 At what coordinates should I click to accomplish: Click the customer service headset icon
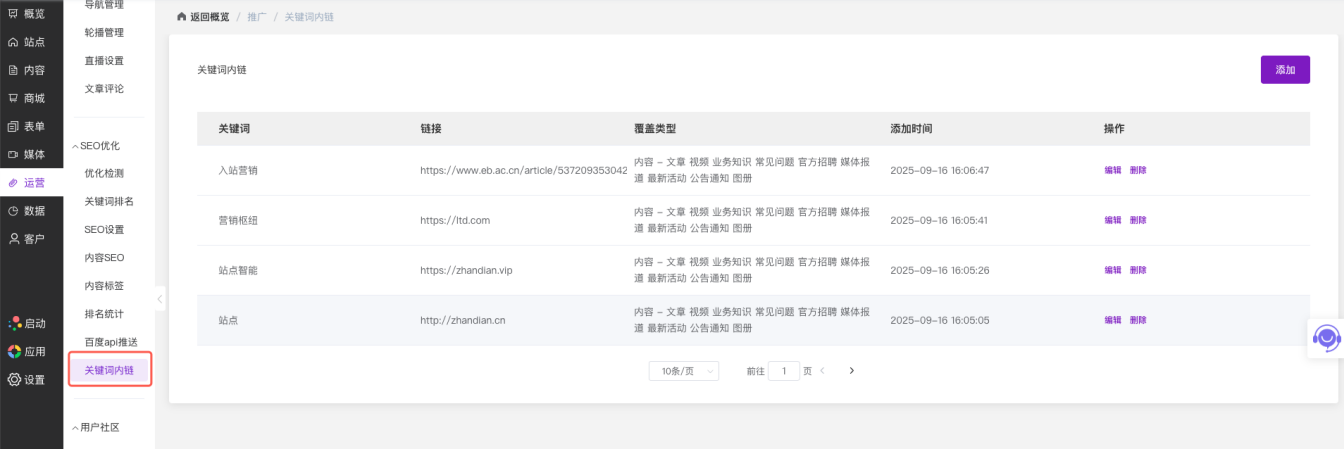[x=1326, y=339]
